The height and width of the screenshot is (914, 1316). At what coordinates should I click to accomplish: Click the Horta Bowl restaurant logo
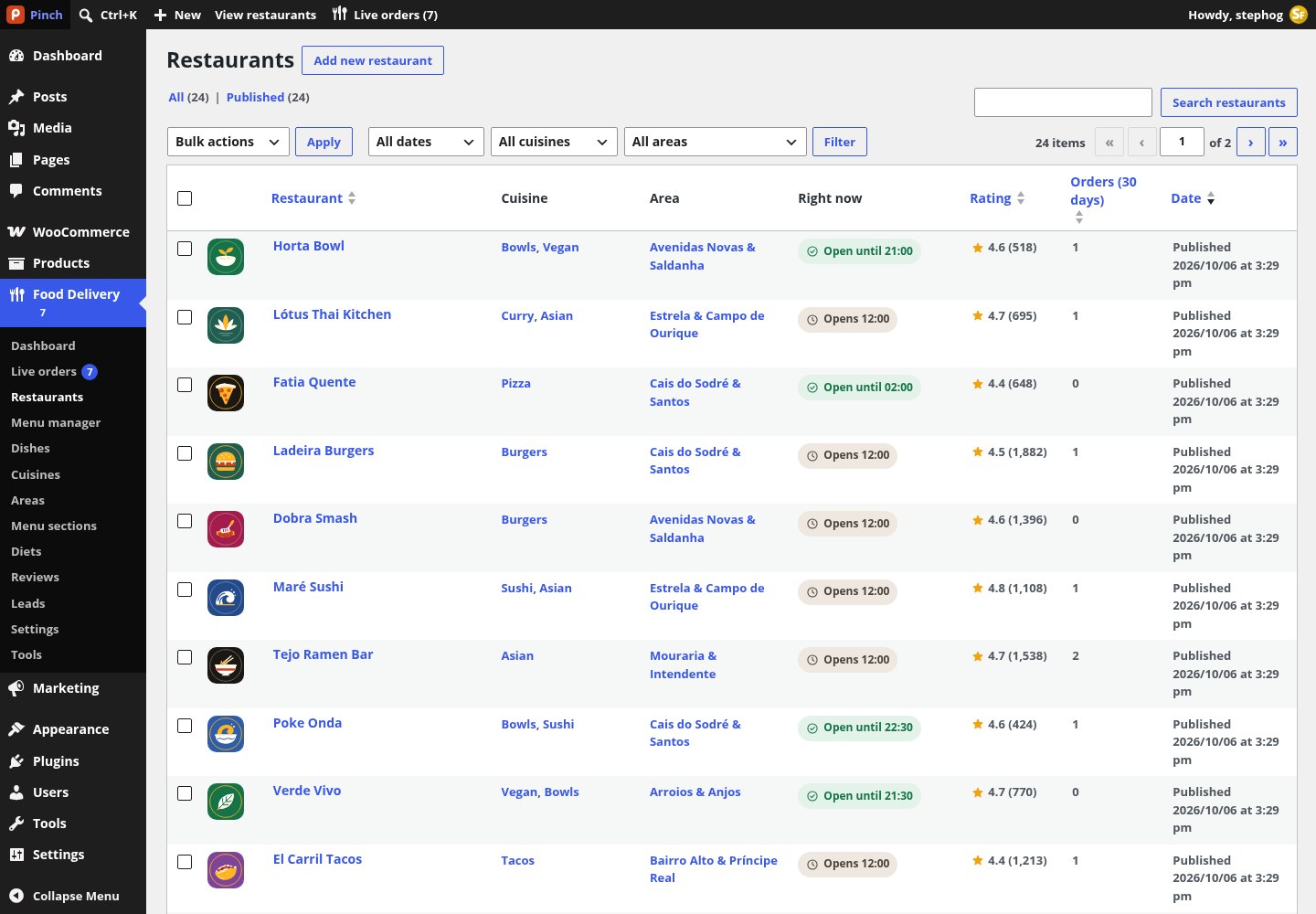point(226,257)
